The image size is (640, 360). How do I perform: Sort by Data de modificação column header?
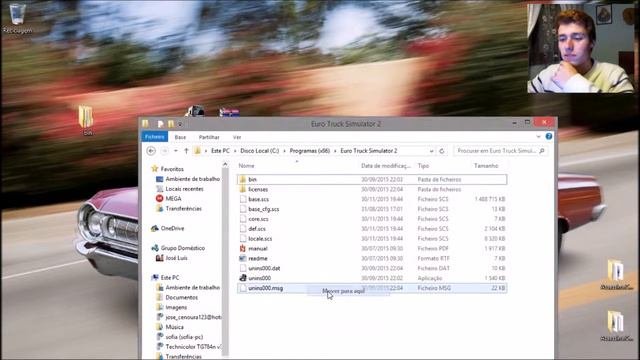pos(385,166)
